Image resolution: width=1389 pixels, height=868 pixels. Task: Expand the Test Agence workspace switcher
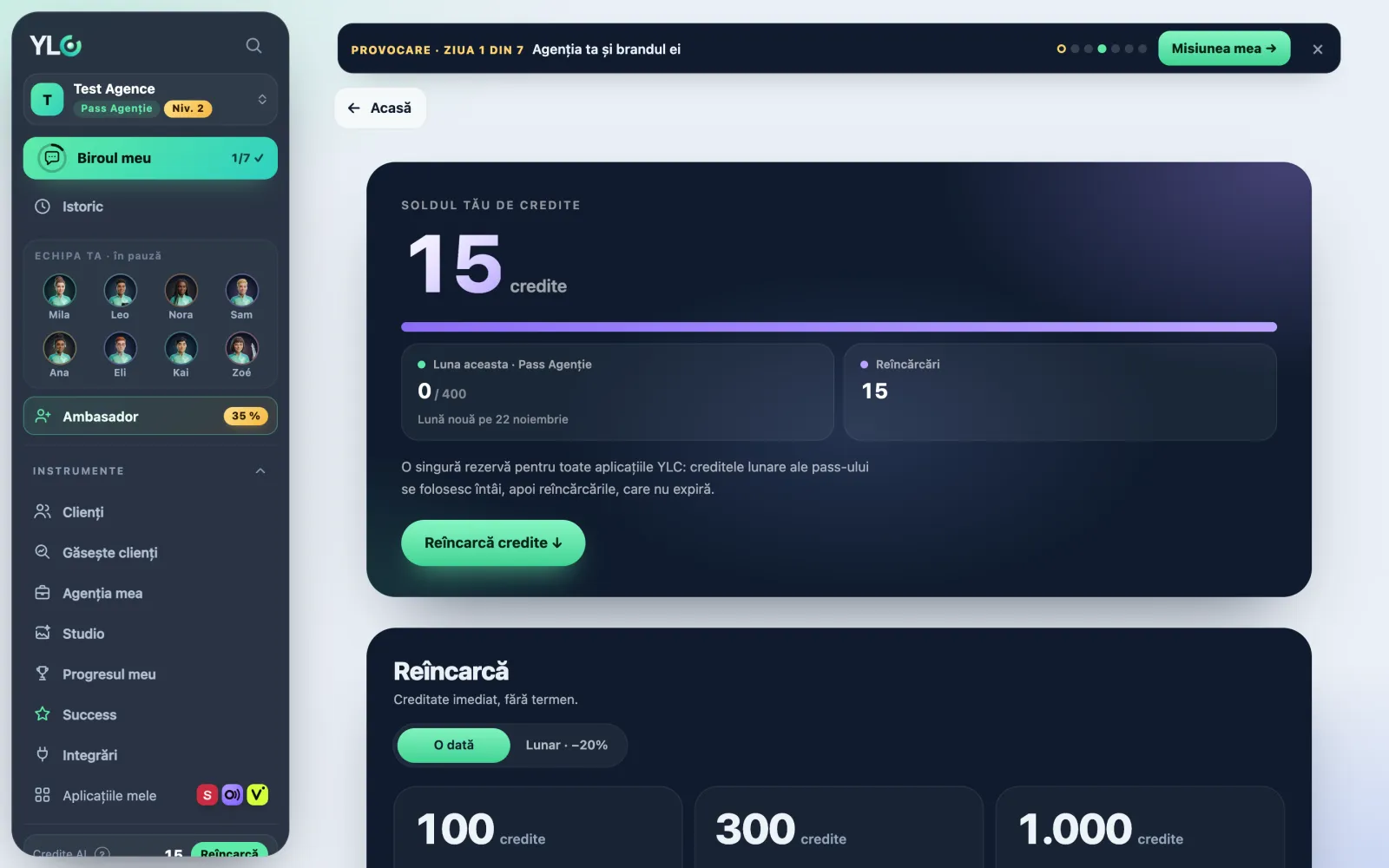150,99
